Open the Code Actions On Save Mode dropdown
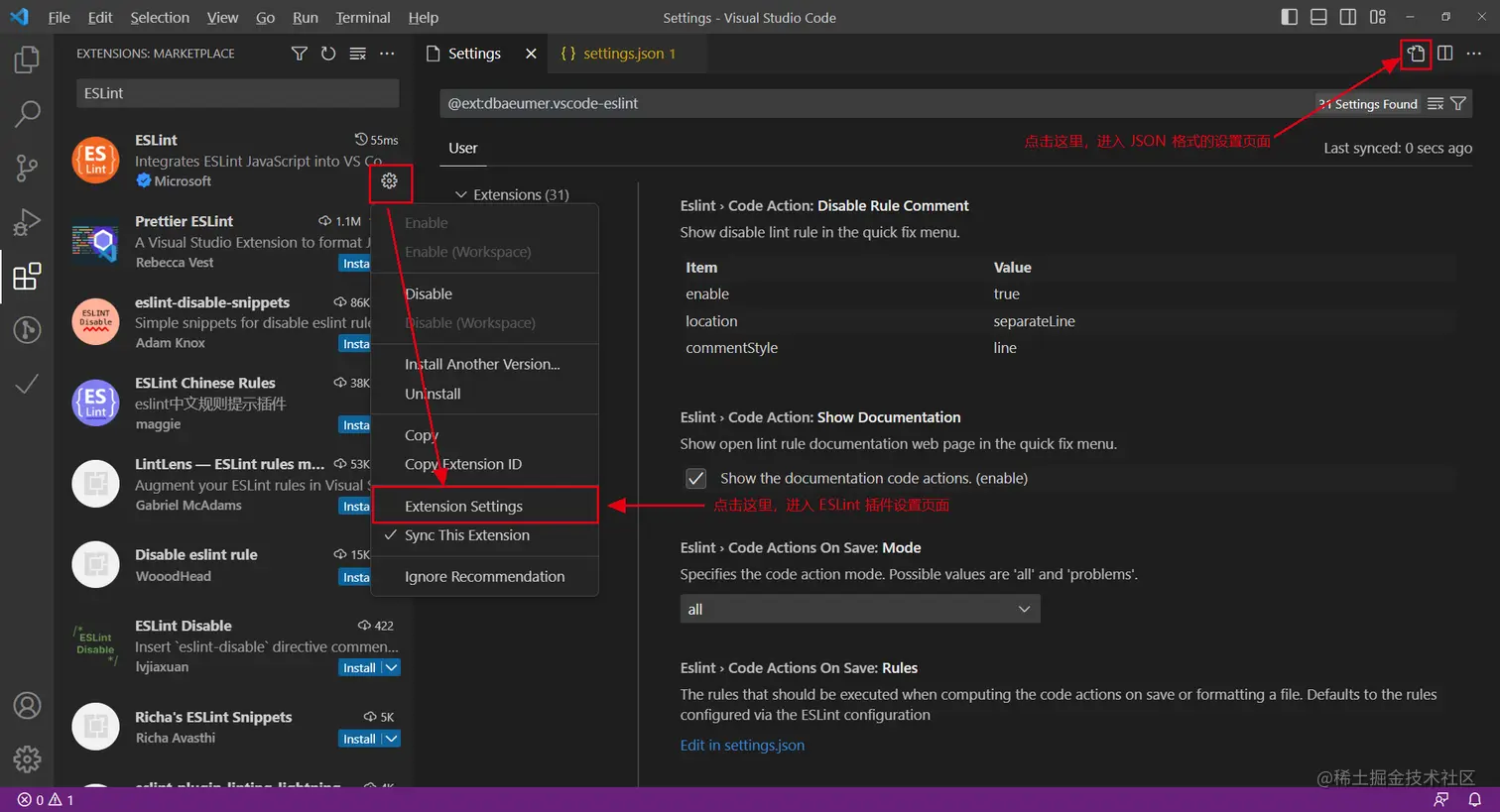The width and height of the screenshot is (1500, 812). click(860, 610)
